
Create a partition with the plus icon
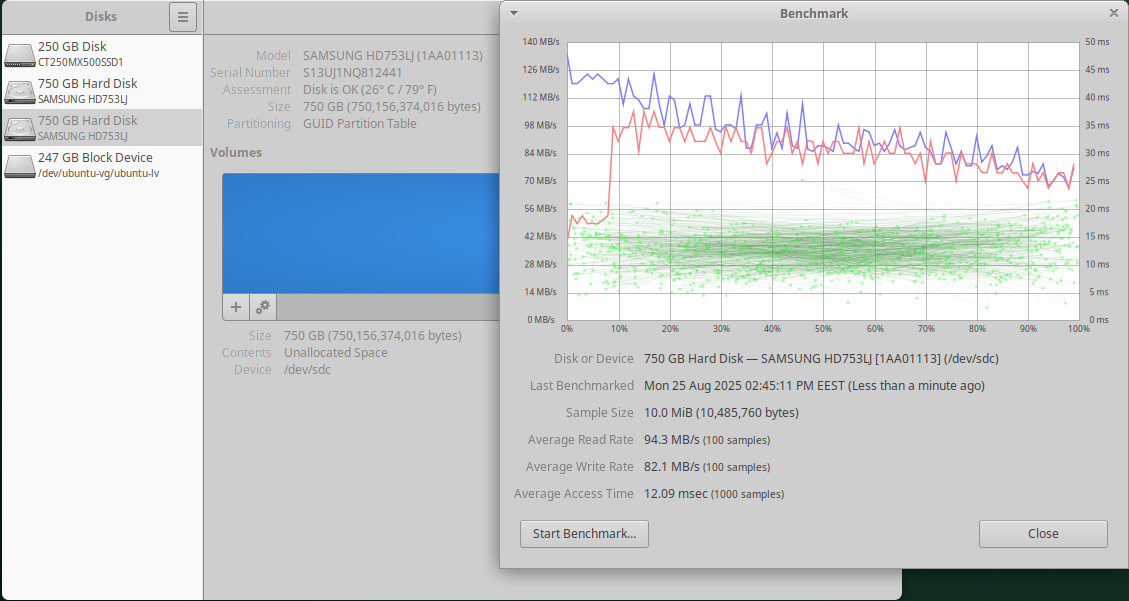point(235,307)
